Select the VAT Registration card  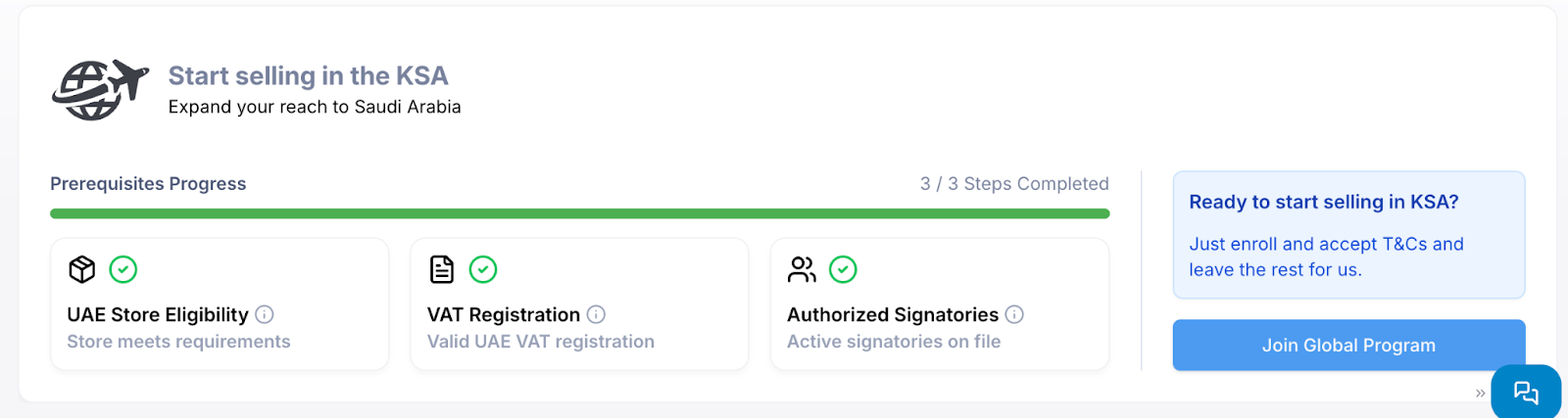click(579, 304)
